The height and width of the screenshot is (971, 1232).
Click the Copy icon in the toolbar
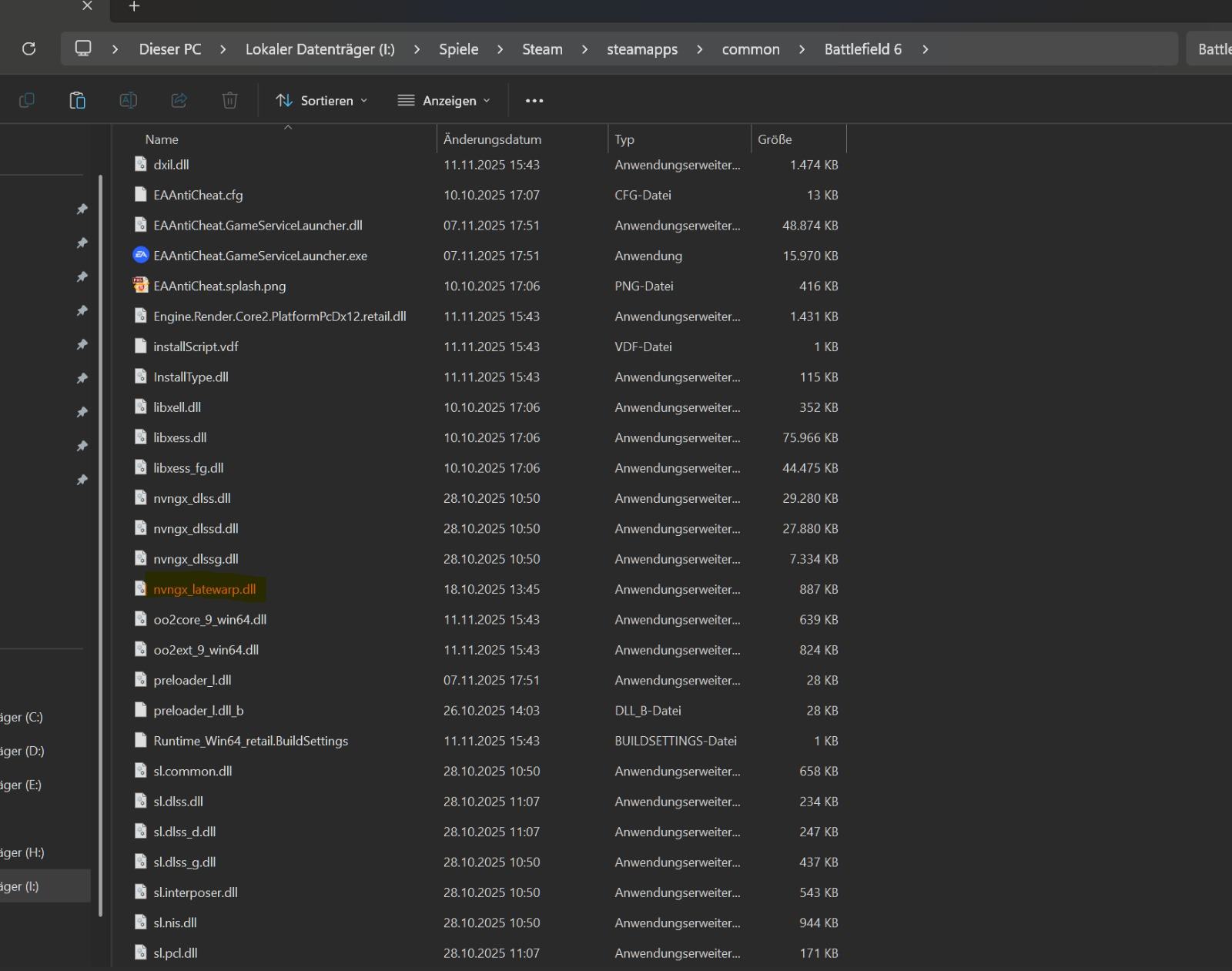(x=26, y=100)
